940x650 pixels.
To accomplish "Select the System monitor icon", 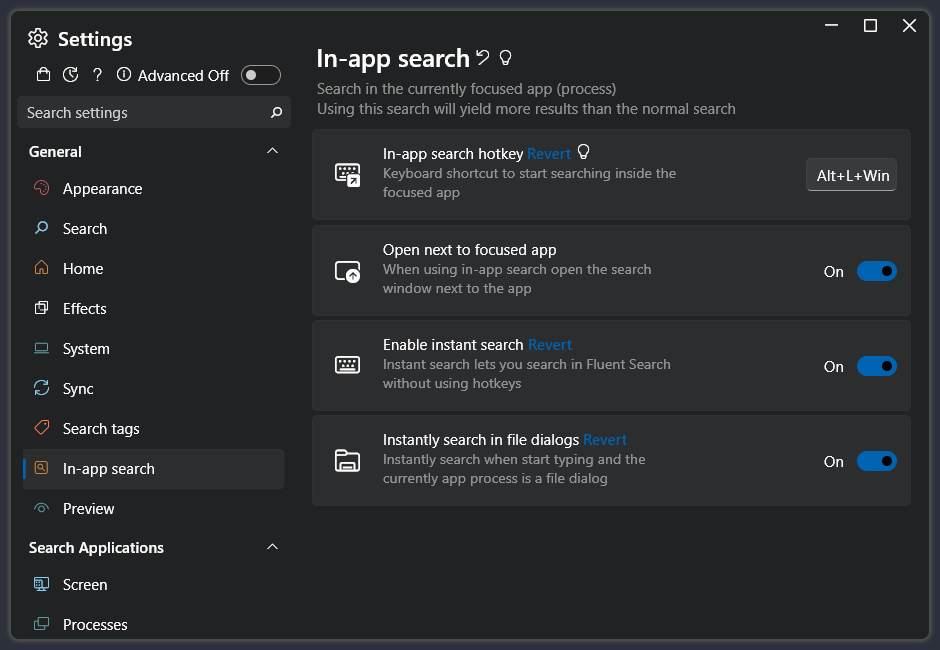I will [x=41, y=348].
